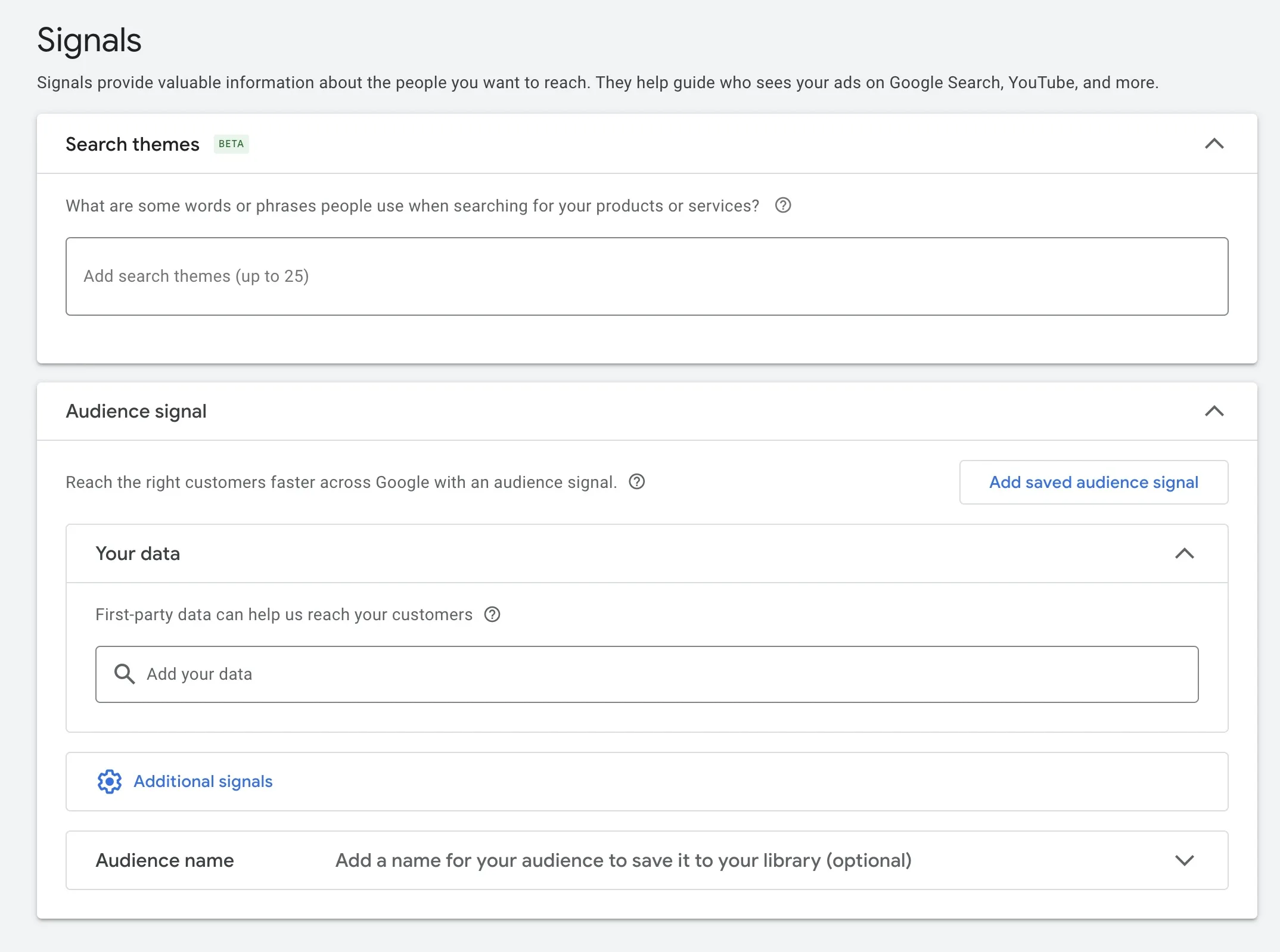Click the BETA badge
Image resolution: width=1280 pixels, height=952 pixels.
(x=231, y=144)
